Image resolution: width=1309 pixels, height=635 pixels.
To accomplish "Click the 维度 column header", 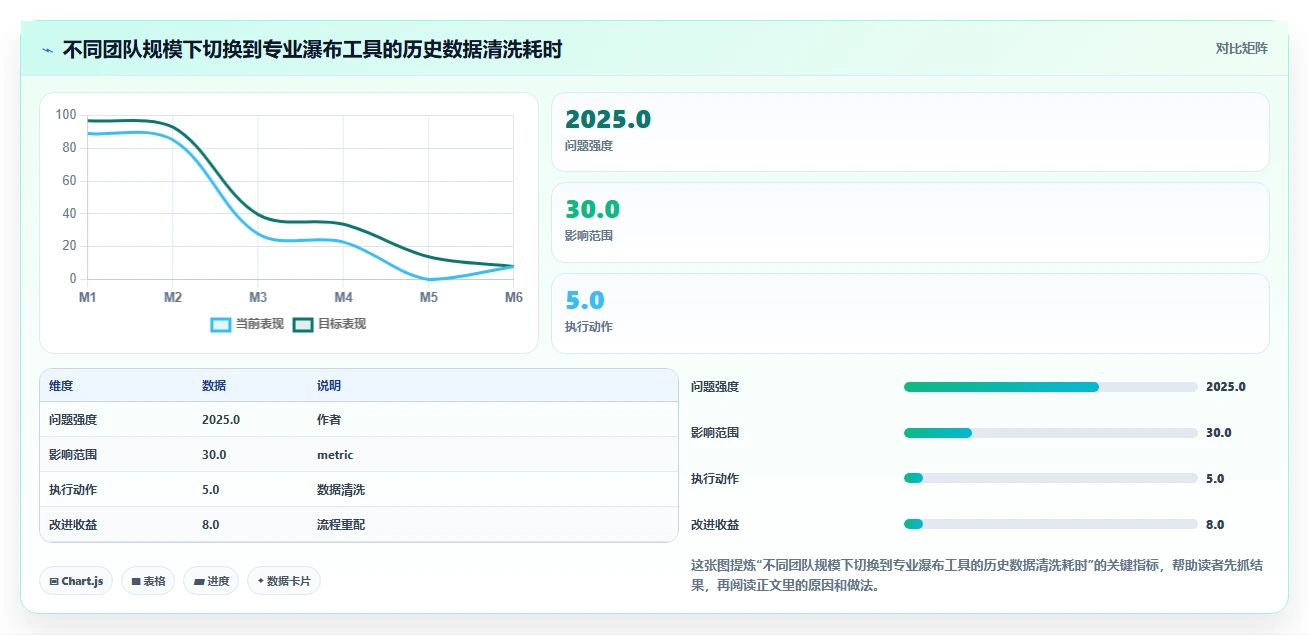I will pos(61,386).
